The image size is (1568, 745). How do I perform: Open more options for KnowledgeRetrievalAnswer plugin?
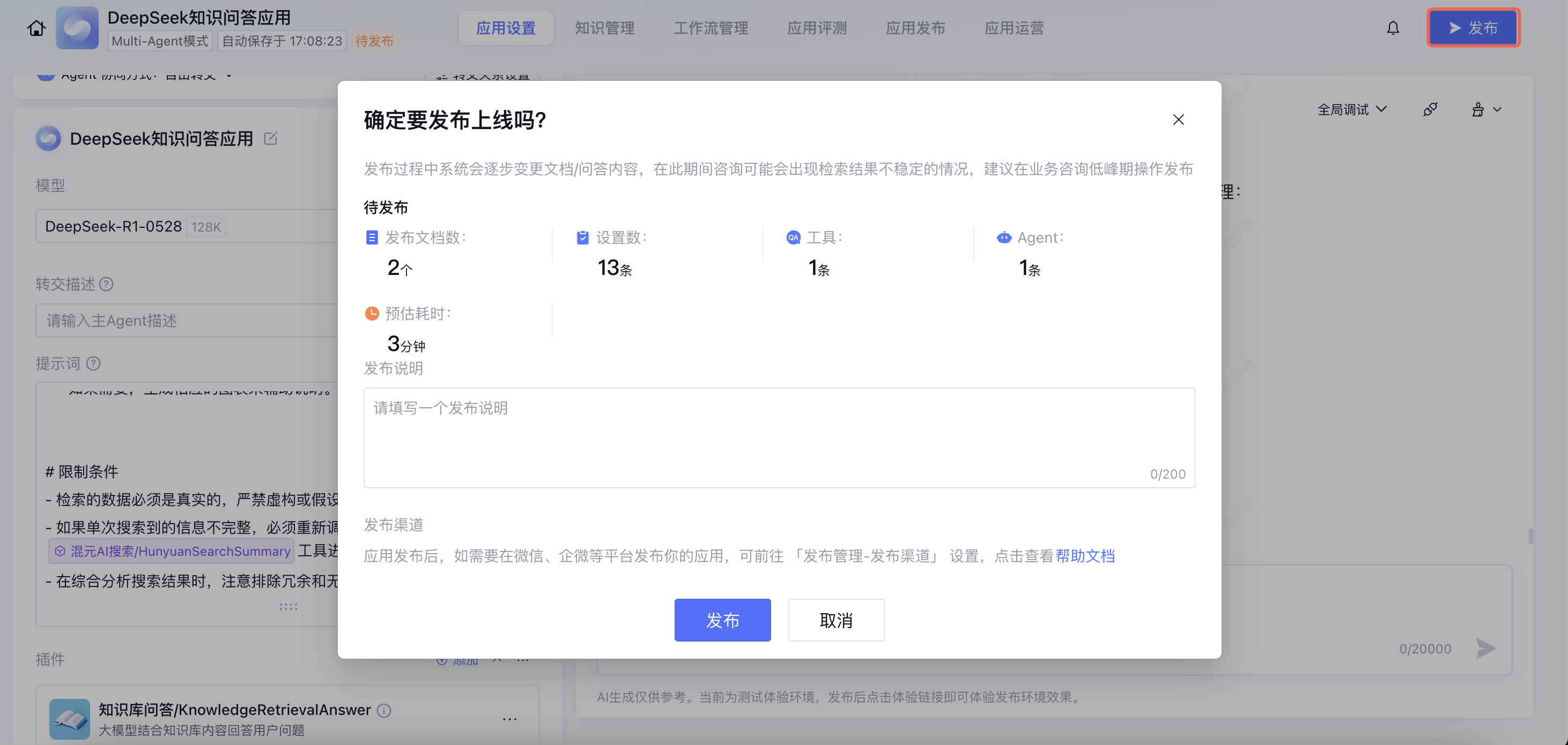click(509, 719)
